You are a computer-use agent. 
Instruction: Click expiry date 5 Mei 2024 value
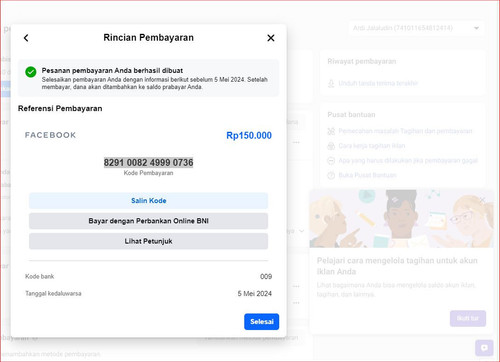pyautogui.click(x=255, y=294)
